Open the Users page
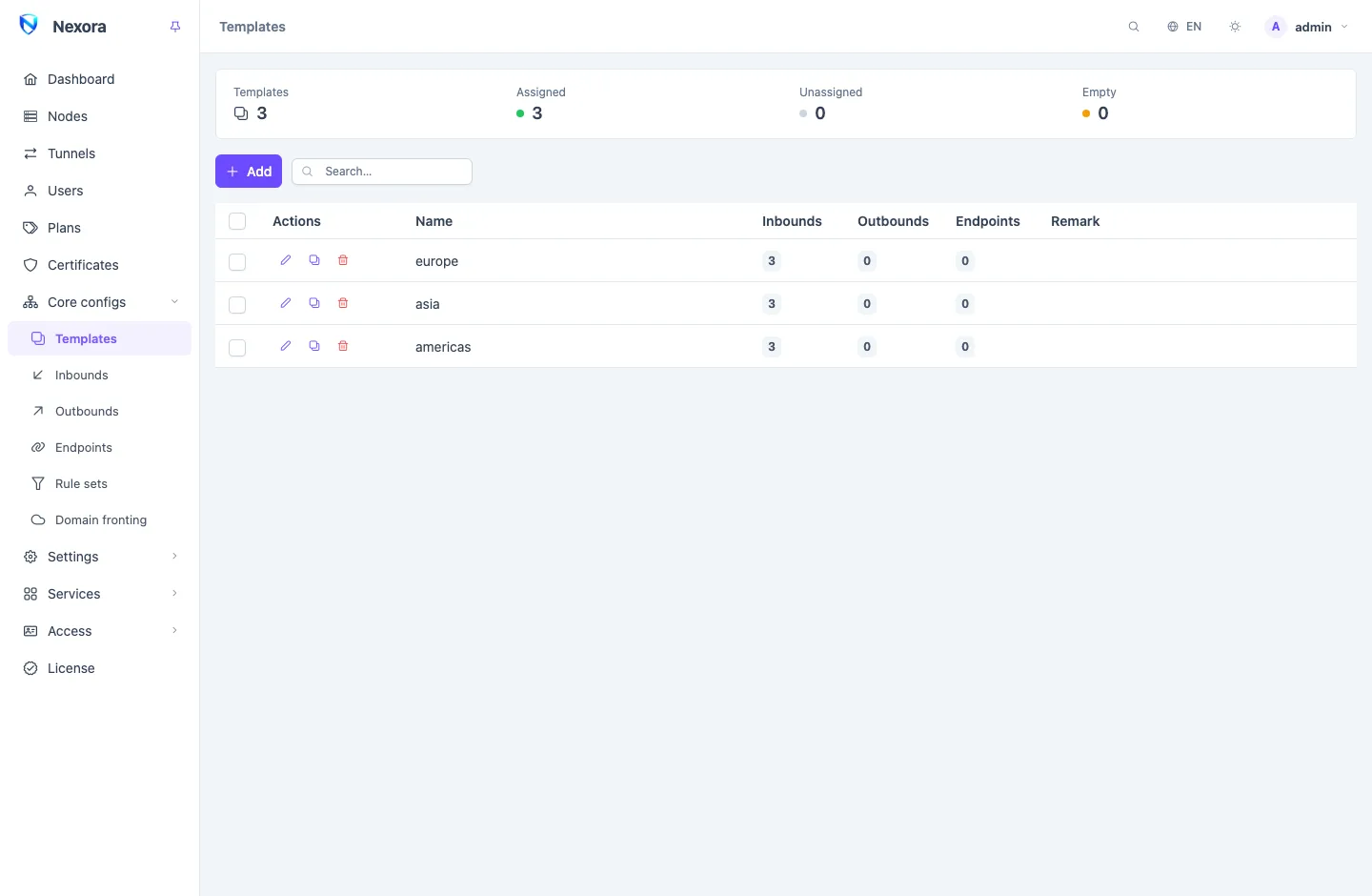This screenshot has height=896, width=1372. tap(100, 191)
